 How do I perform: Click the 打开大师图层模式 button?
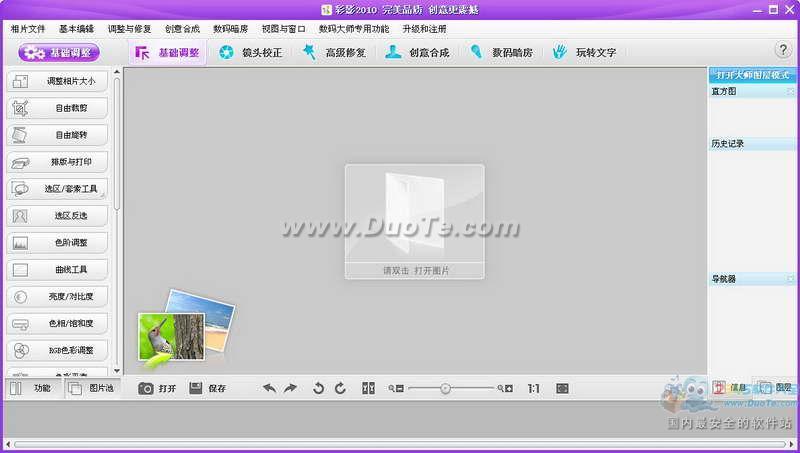752,75
